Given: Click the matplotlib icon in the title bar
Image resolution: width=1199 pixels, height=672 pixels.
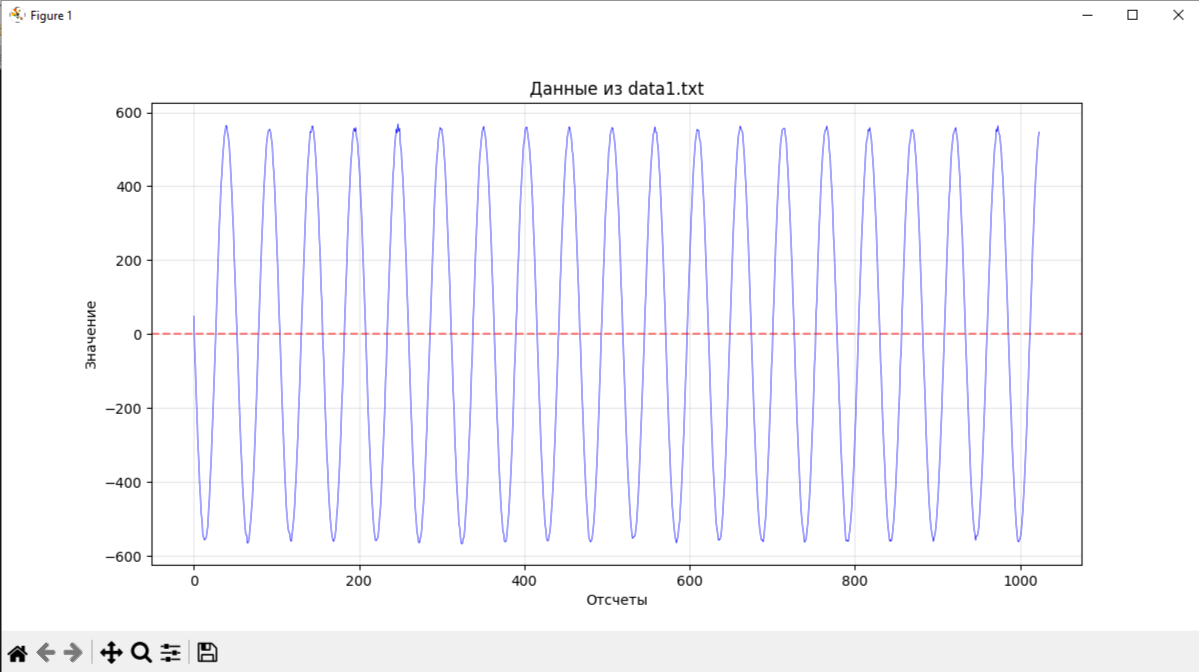Looking at the screenshot, I should click(16, 15).
